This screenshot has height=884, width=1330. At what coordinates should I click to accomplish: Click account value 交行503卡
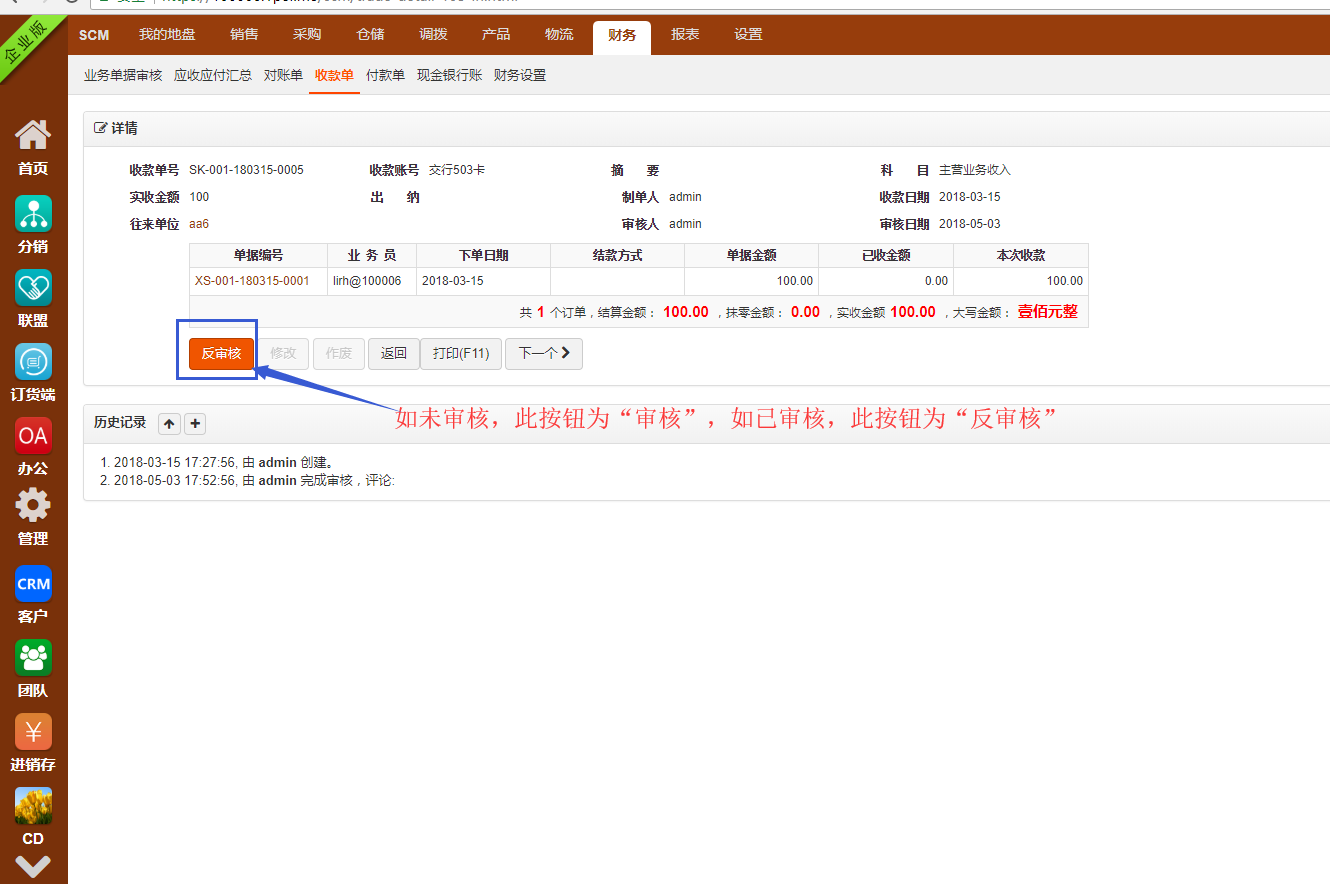pos(457,170)
